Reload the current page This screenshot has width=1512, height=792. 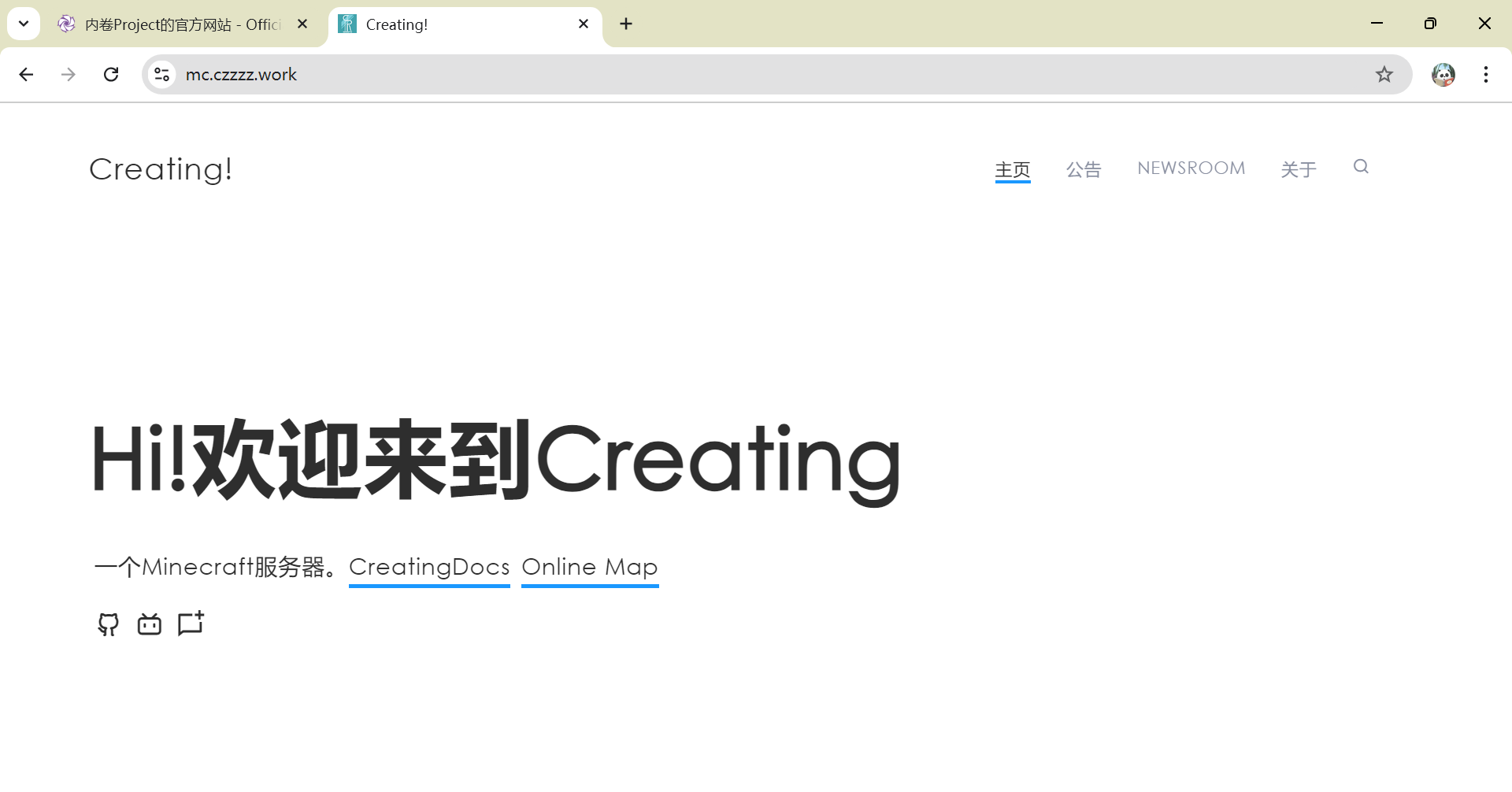pyautogui.click(x=111, y=75)
